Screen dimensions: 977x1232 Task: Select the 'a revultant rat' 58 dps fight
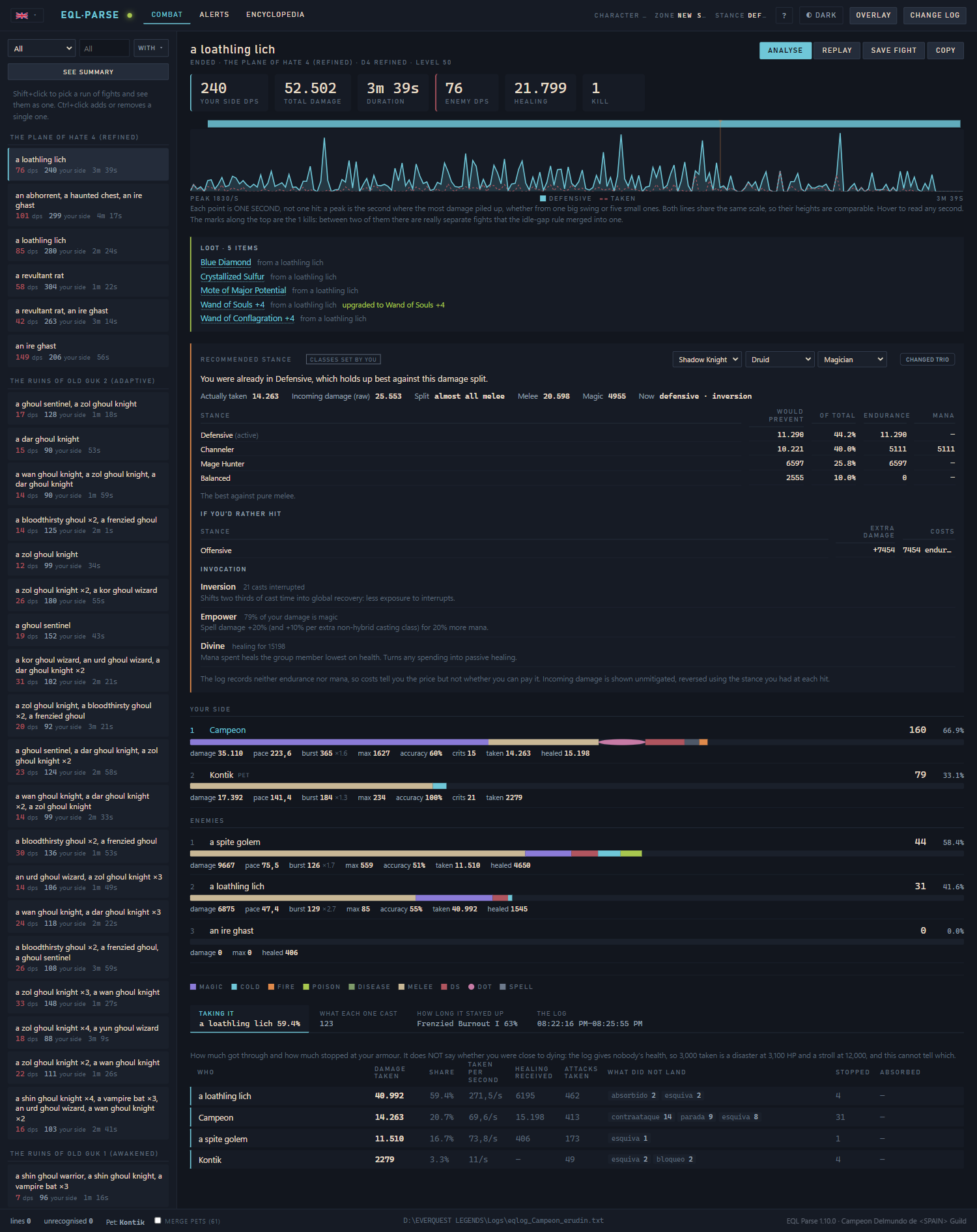pos(88,281)
